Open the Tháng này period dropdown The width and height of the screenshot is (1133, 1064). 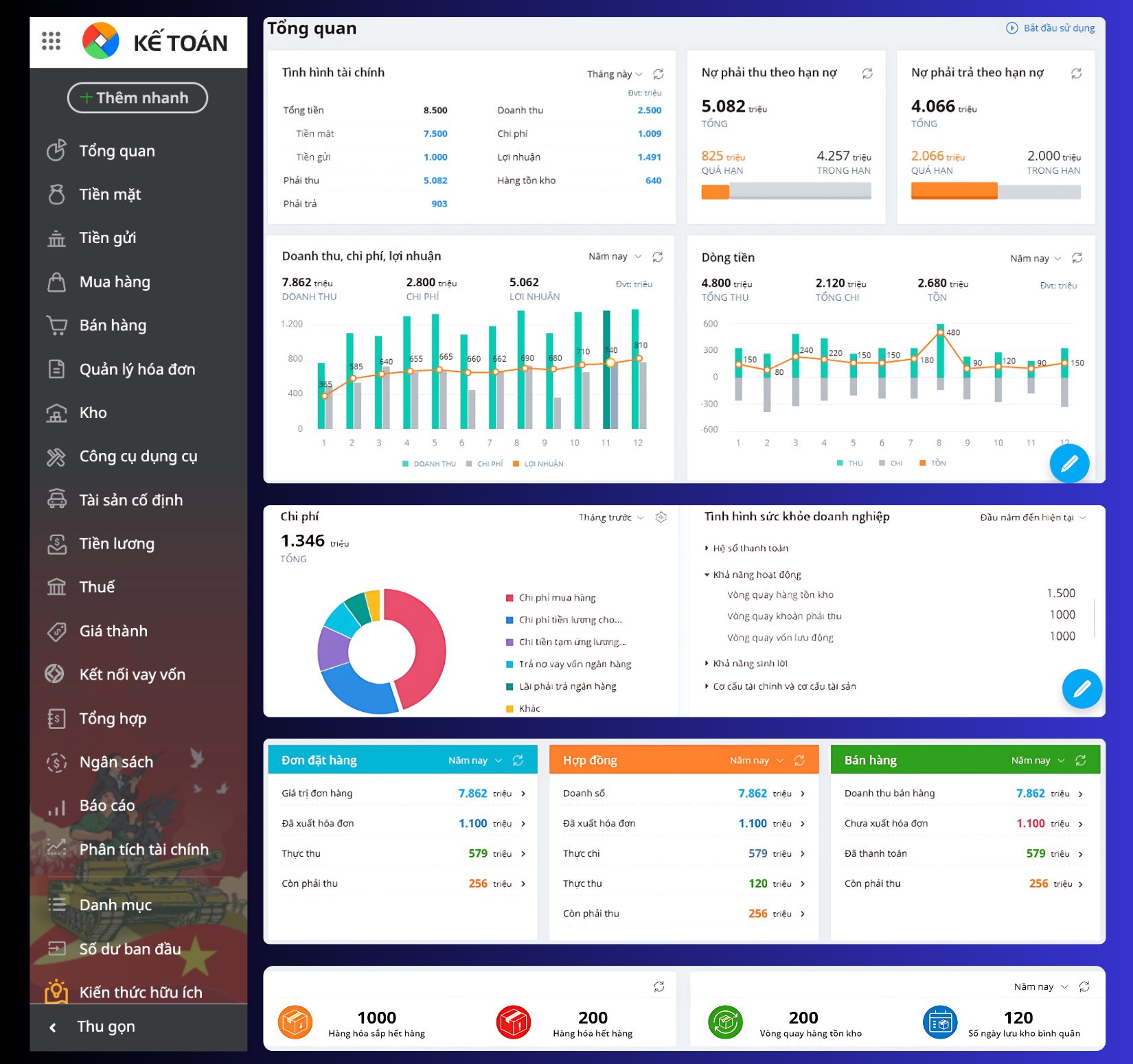615,74
